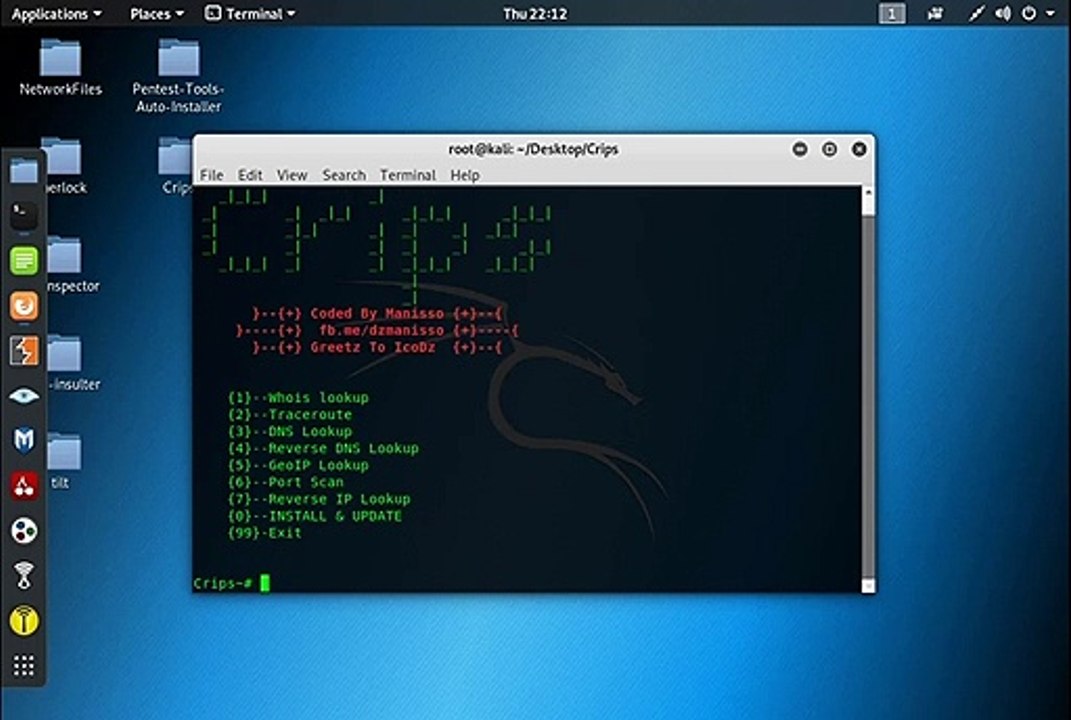The width and height of the screenshot is (1071, 720).
Task: Click the {7}--Reverse IP Lookup line
Action: [x=319, y=499]
